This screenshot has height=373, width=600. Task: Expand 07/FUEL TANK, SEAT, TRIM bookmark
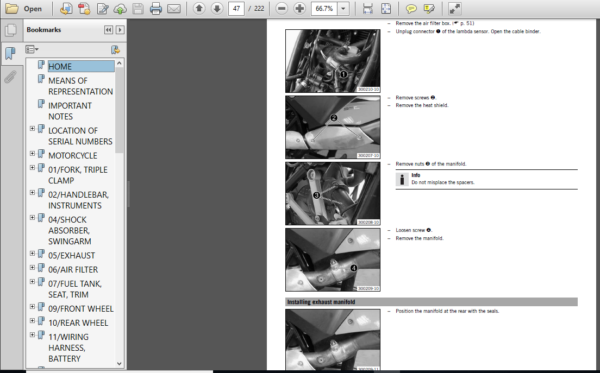[32, 282]
